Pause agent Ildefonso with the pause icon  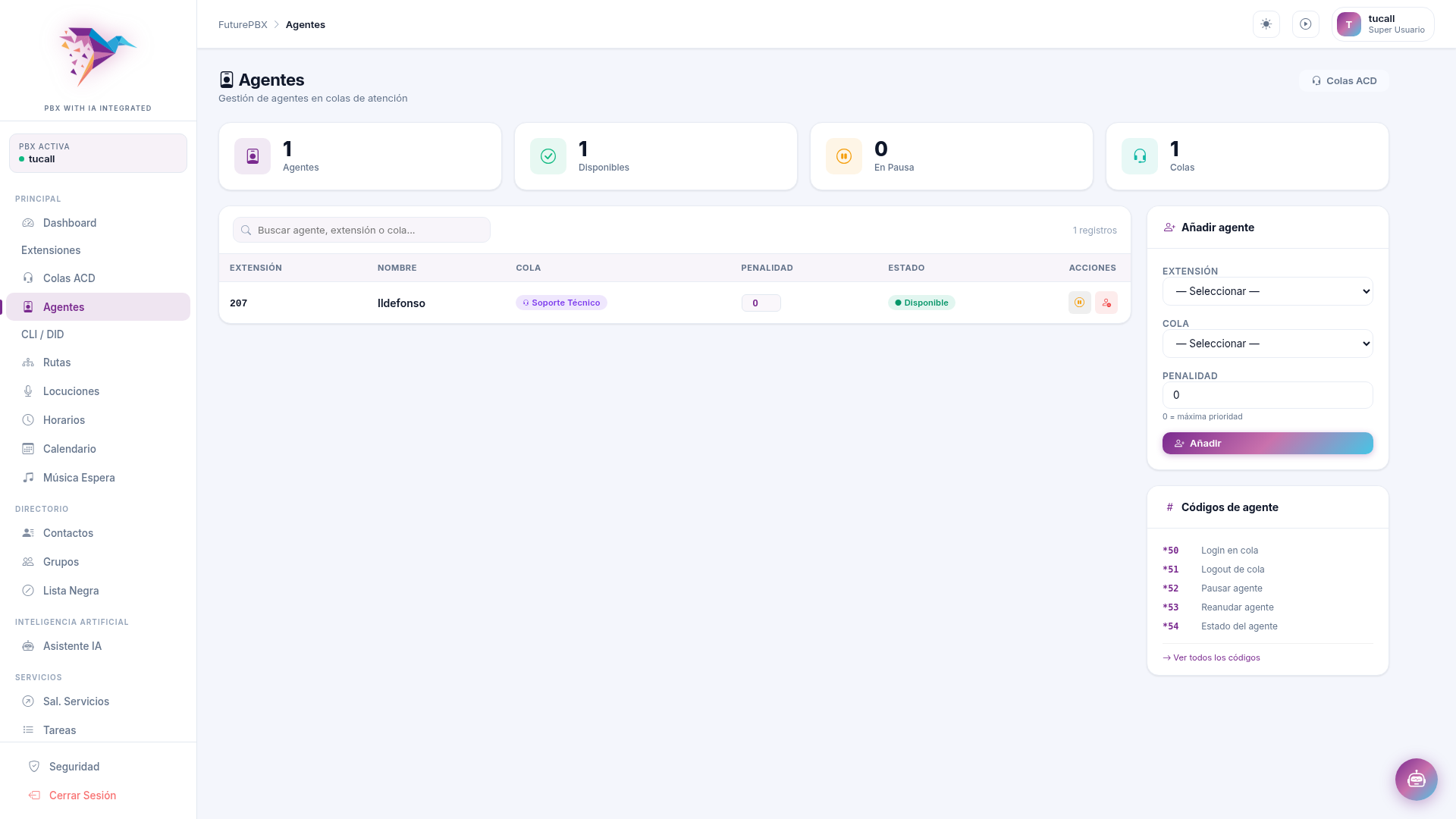pos(1079,303)
